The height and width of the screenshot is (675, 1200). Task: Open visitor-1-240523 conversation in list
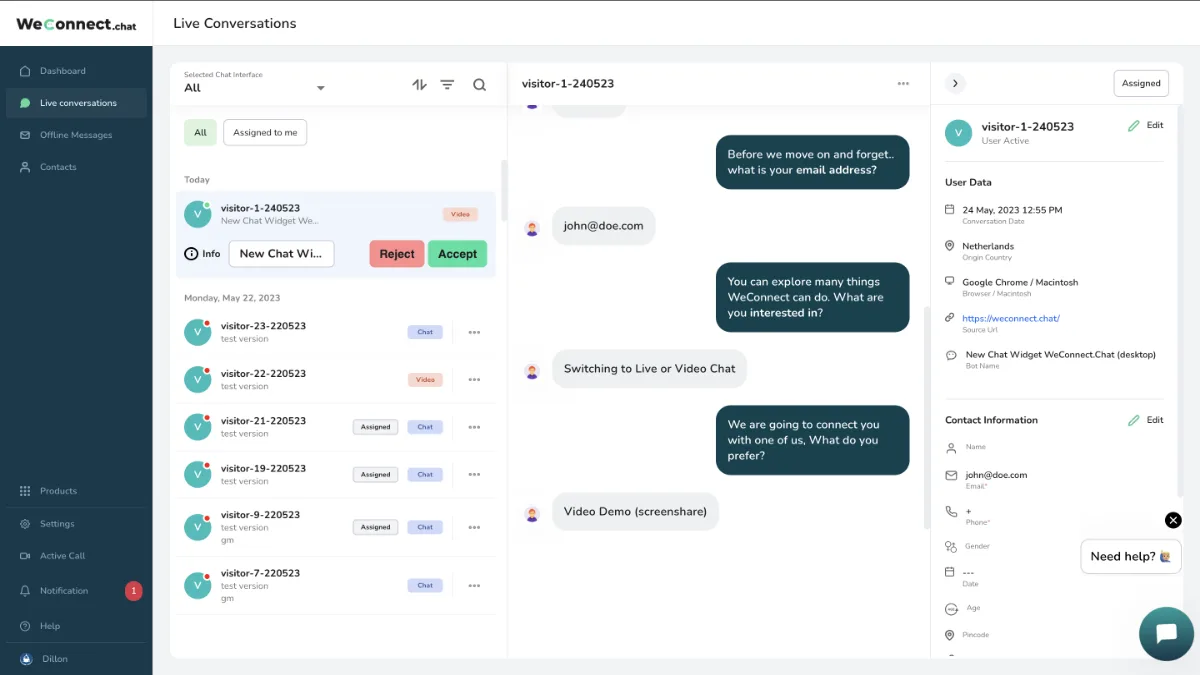click(x=336, y=214)
